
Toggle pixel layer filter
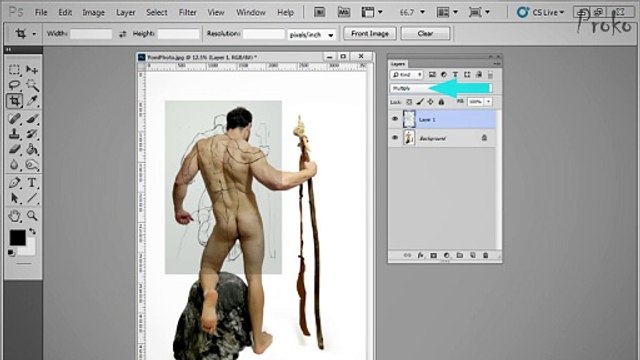[432, 75]
